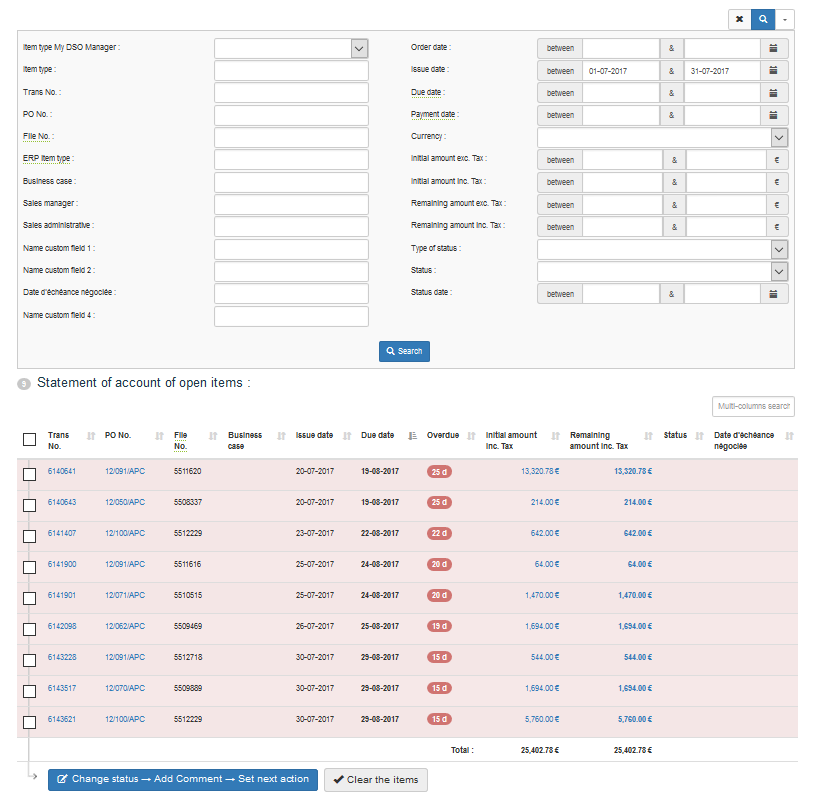Sort by the Issue date column header
This screenshot has height=800, width=816.
coord(314,436)
